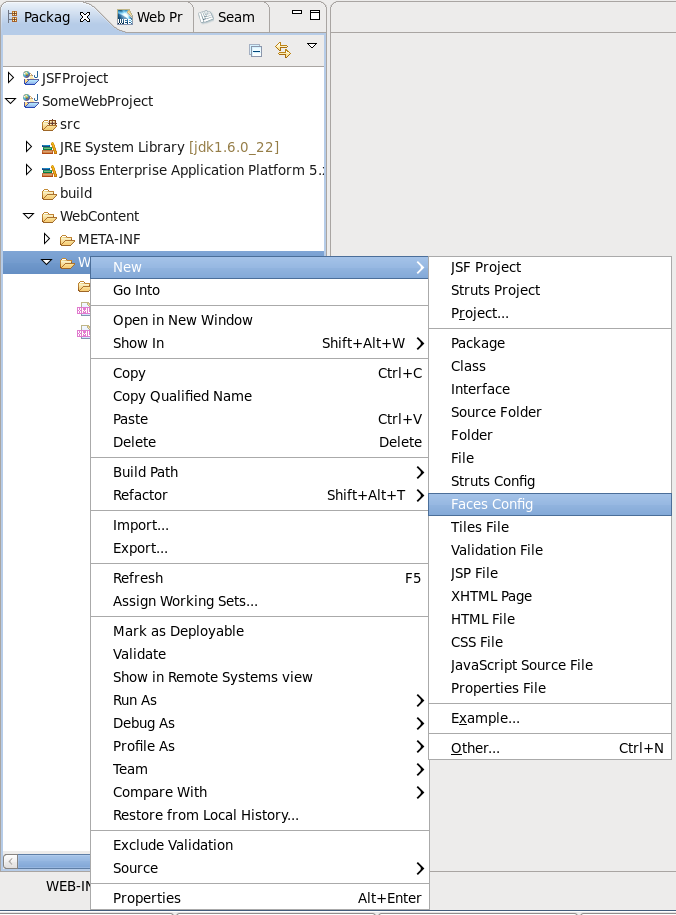Minimize the Package Explorer view

[297, 12]
